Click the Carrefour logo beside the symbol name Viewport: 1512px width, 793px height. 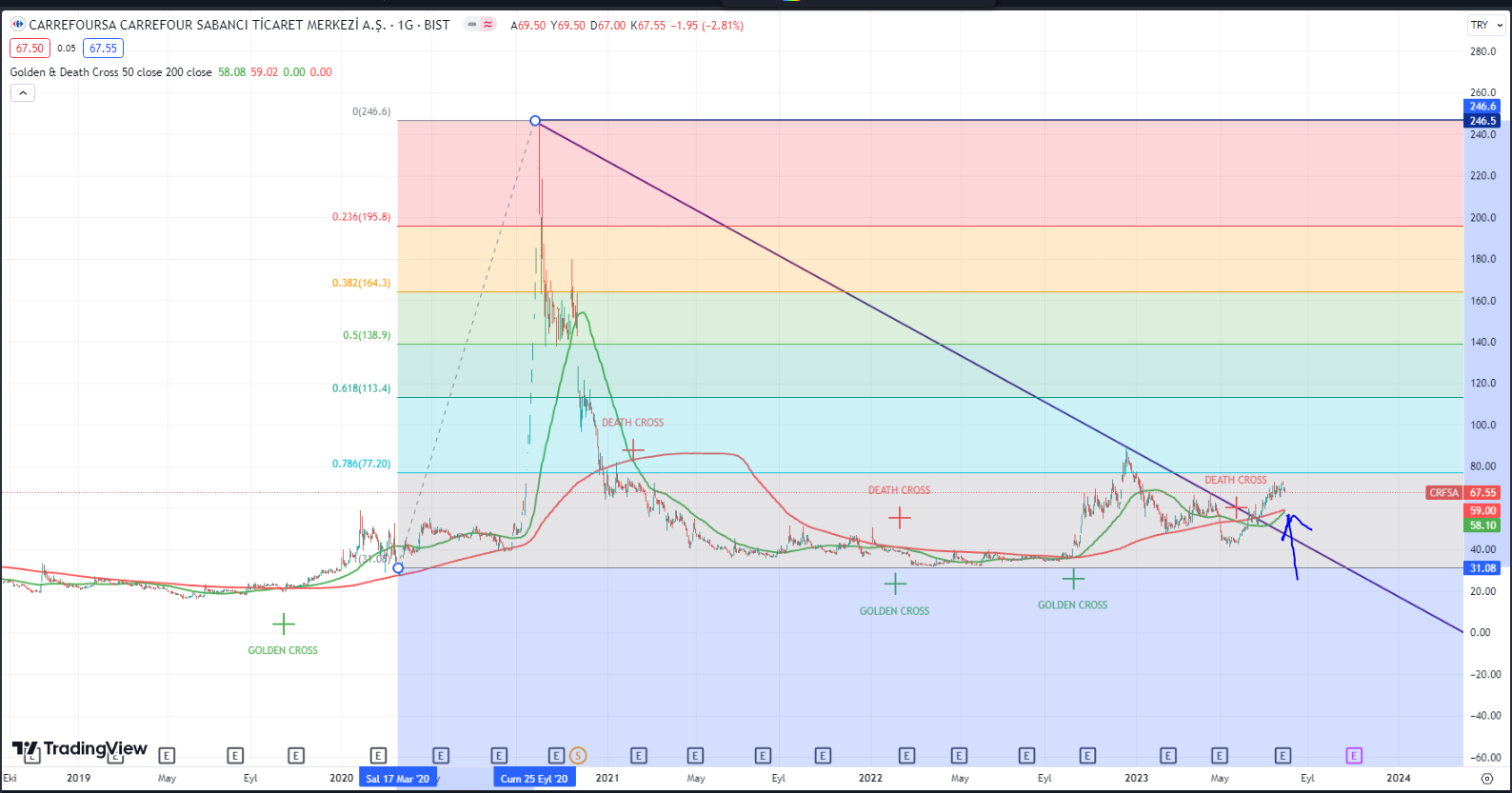[x=17, y=25]
